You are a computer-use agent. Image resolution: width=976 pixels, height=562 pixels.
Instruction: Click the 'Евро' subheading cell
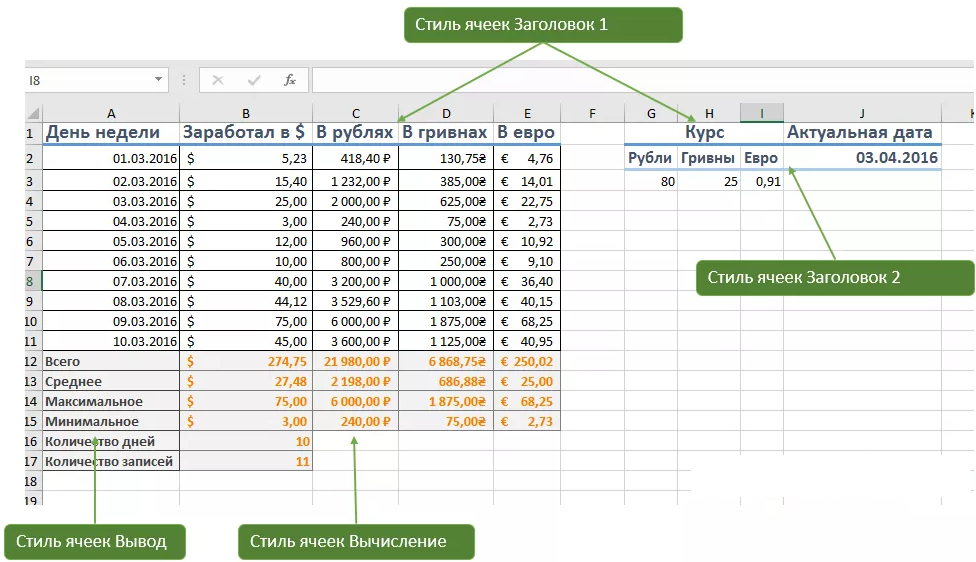click(762, 158)
